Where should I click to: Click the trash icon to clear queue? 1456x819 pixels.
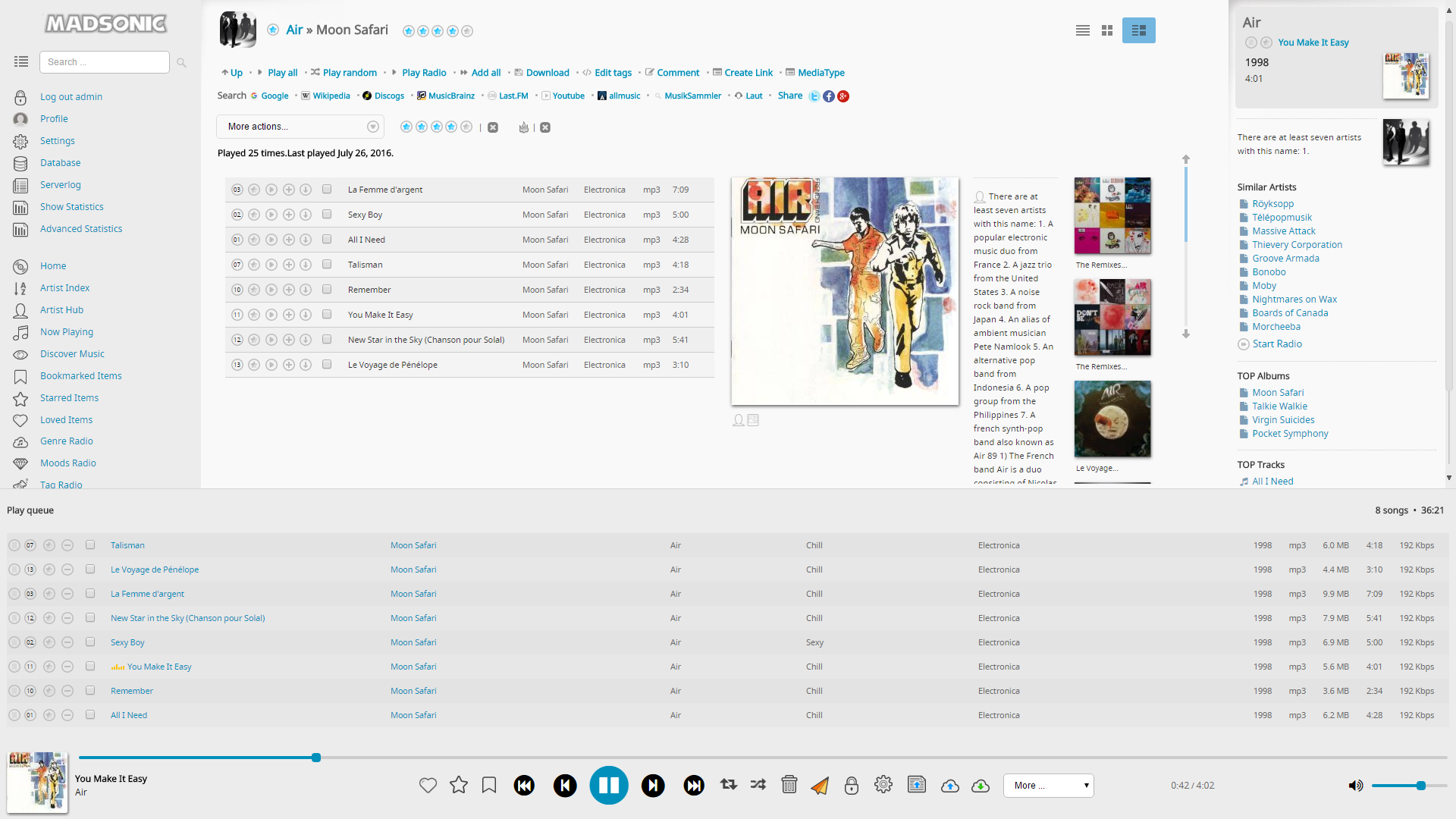789,785
